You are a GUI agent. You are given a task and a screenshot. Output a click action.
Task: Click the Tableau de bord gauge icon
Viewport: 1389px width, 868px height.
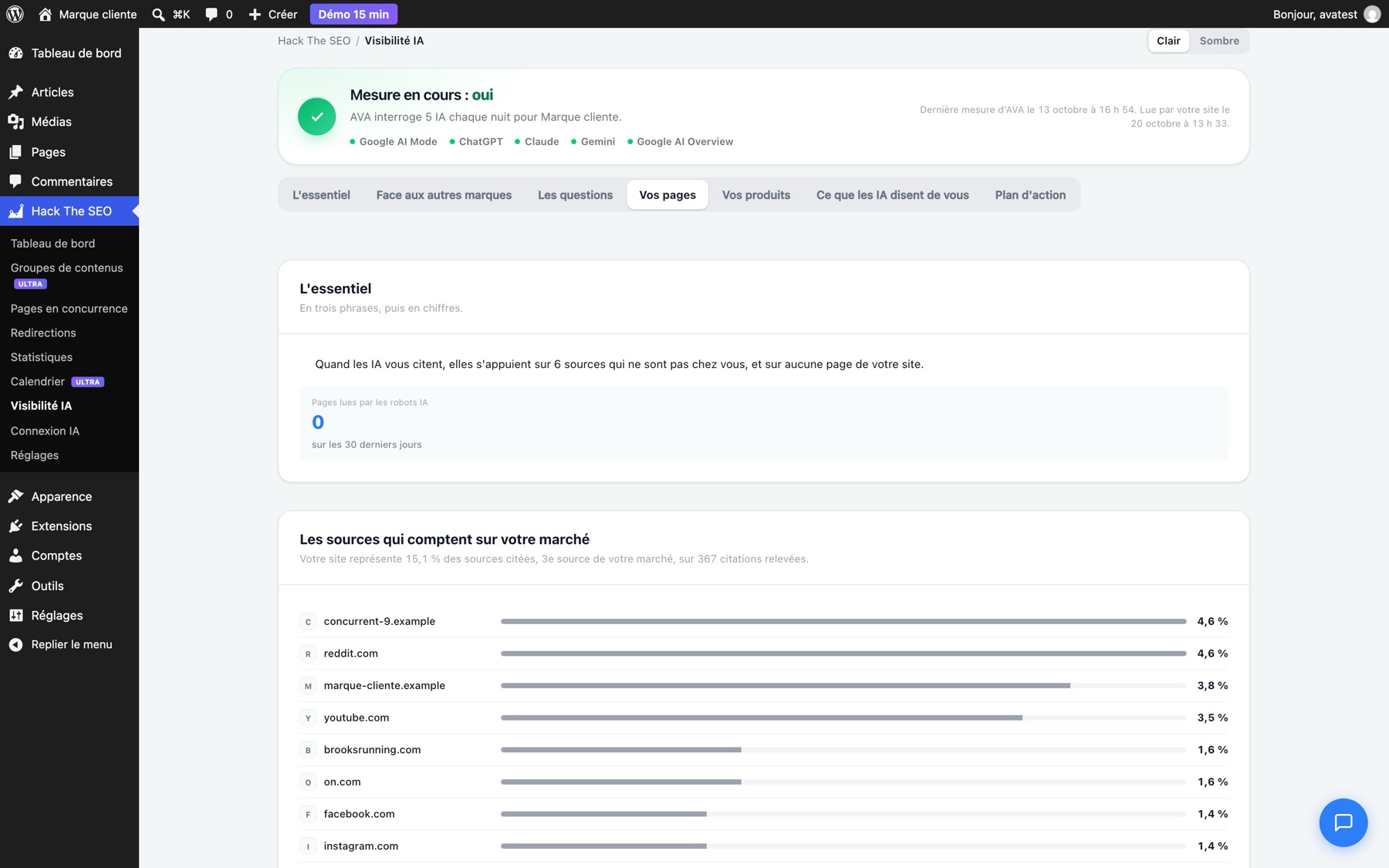15,53
